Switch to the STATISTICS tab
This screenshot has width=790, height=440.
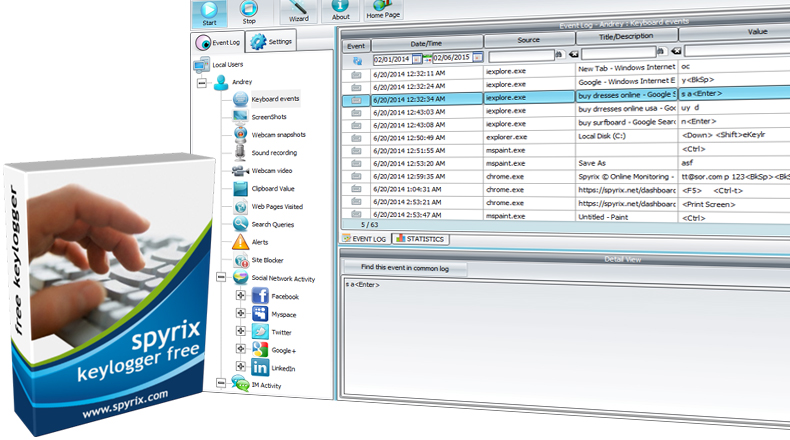[420, 239]
